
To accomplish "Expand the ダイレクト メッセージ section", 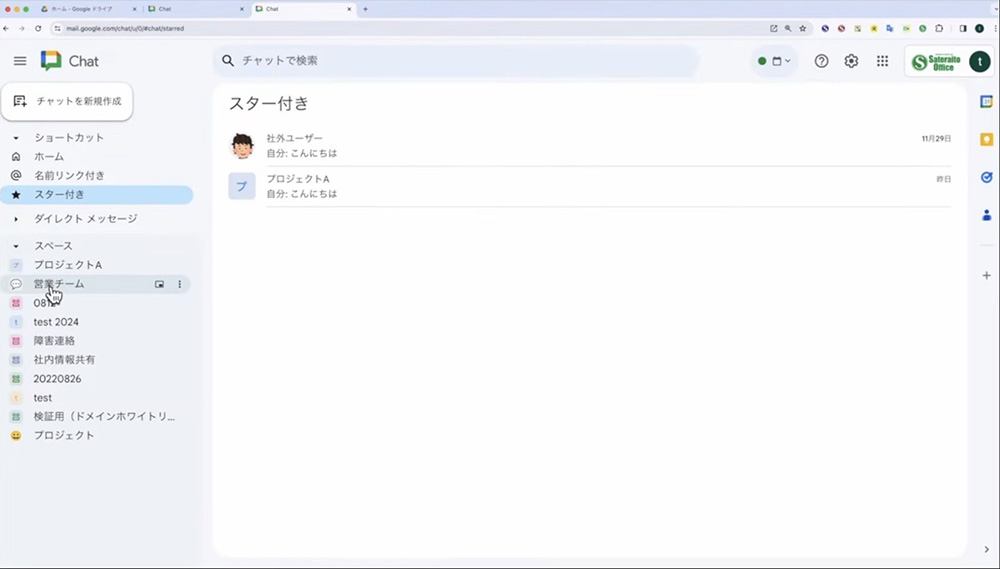I will tap(16, 219).
